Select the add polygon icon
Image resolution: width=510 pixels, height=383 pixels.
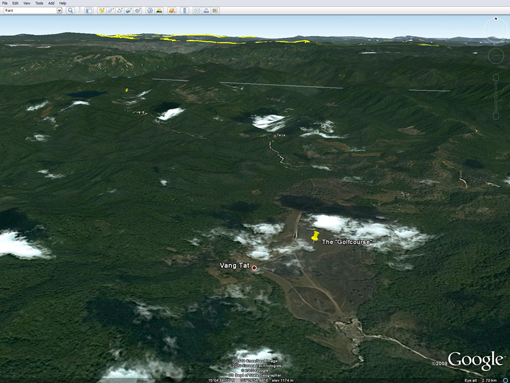click(110, 10)
